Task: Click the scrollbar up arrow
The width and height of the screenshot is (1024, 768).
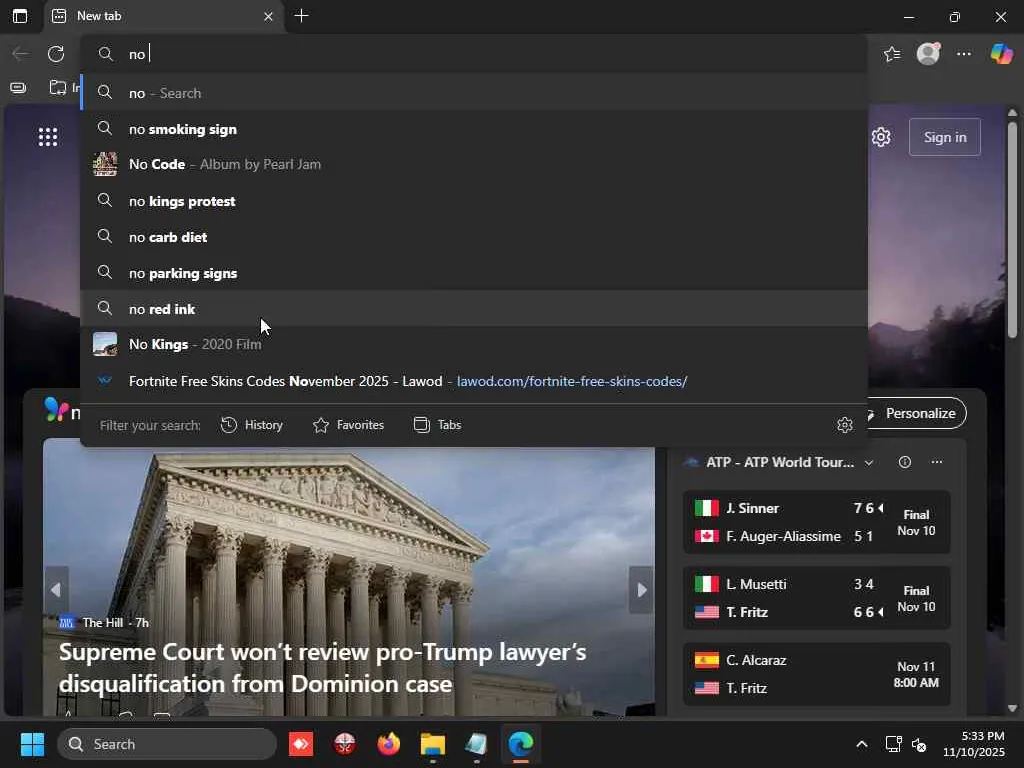Action: pos(1012,113)
